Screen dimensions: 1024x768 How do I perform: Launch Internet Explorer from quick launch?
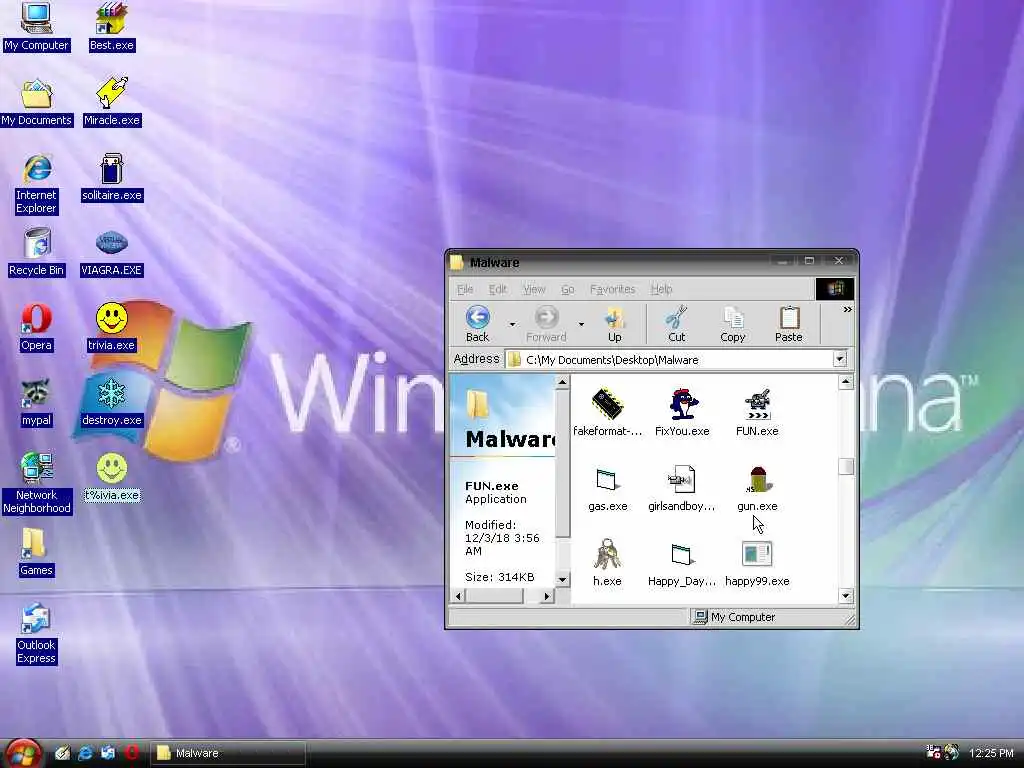click(85, 753)
